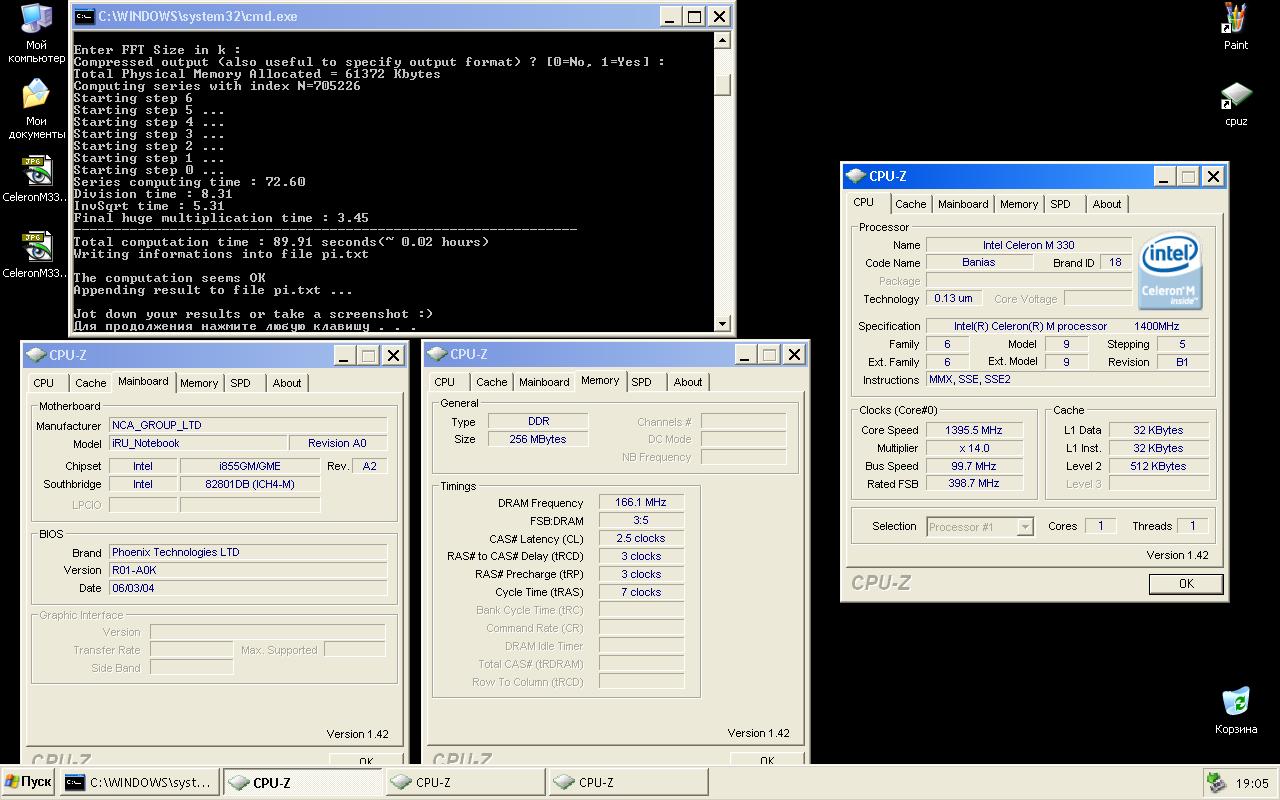Activate the first CPU-Z taskbar button
The image size is (1280, 800).
pos(303,782)
